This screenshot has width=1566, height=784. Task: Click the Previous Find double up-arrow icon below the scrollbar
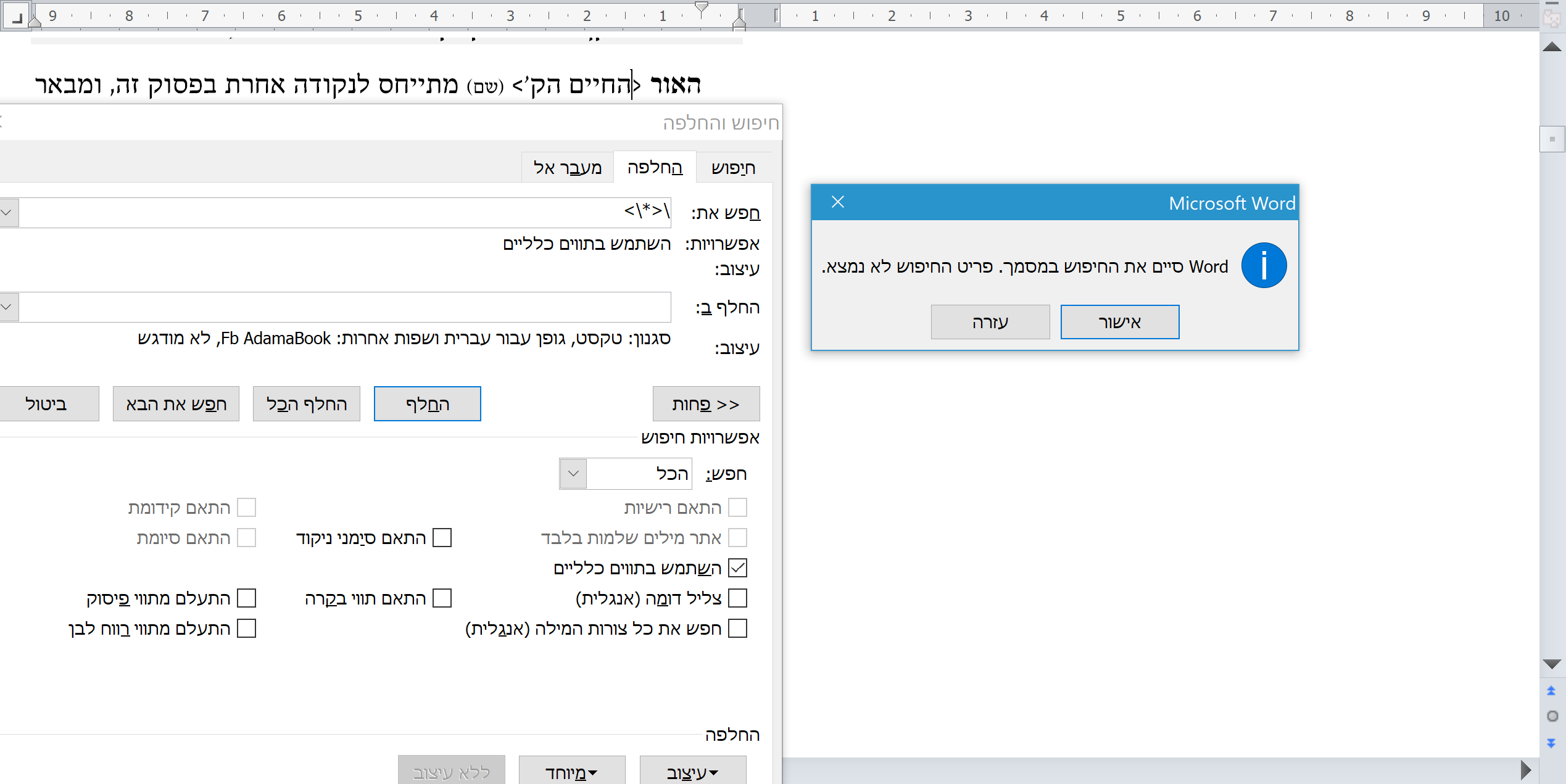(x=1552, y=690)
